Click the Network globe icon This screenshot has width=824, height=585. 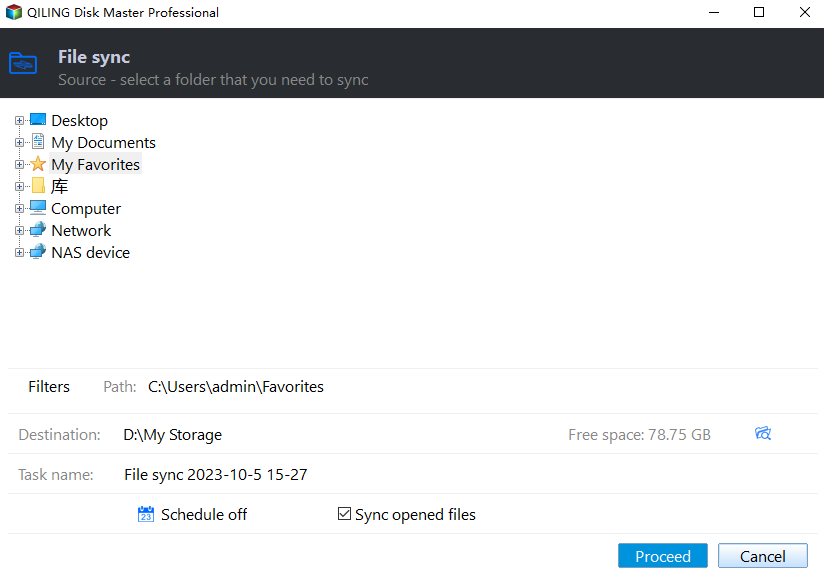coord(38,230)
